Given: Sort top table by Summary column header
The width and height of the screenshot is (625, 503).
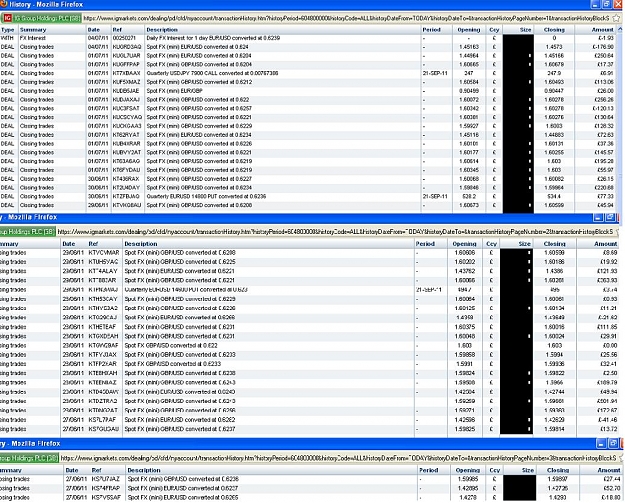Looking at the screenshot, I should tap(33, 29).
